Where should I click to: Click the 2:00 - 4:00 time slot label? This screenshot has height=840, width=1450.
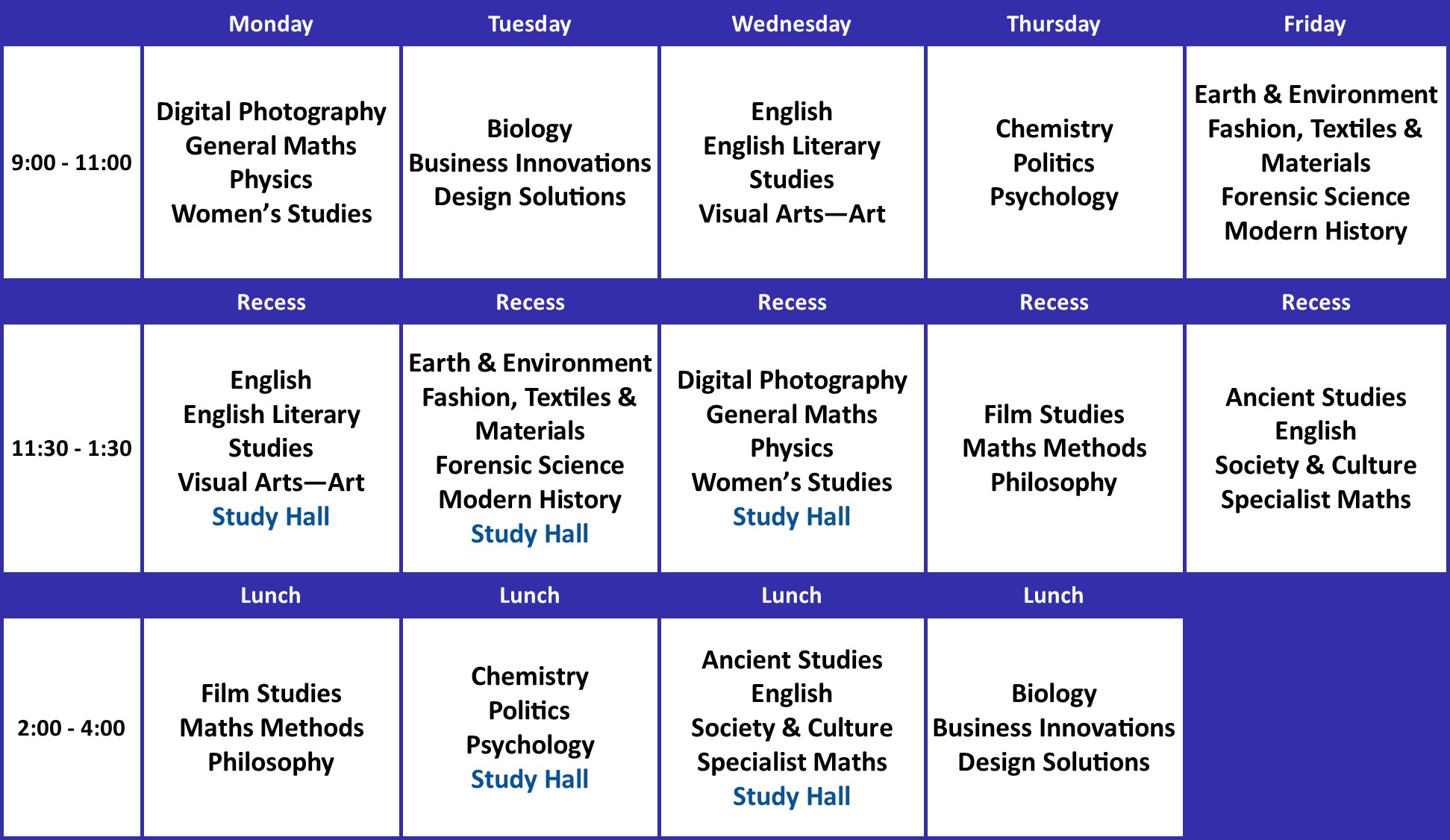pyautogui.click(x=72, y=727)
